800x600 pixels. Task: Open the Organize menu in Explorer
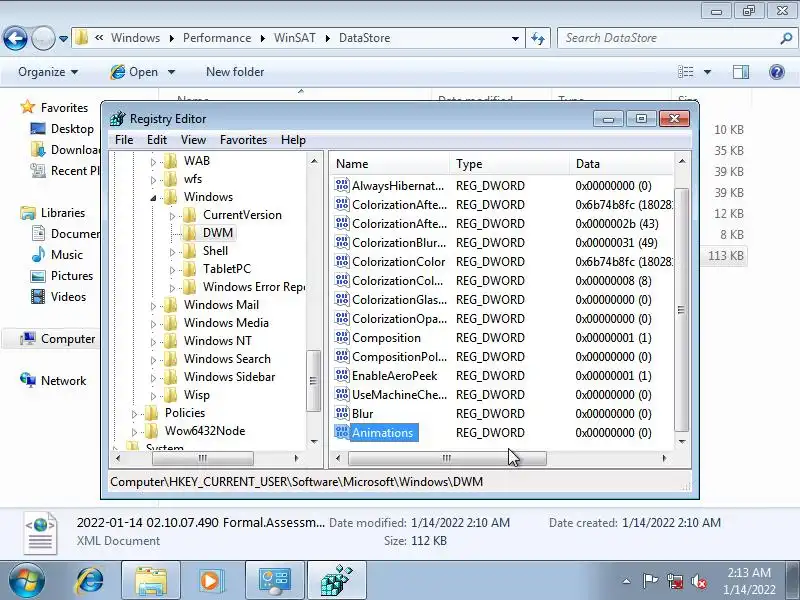pos(48,72)
